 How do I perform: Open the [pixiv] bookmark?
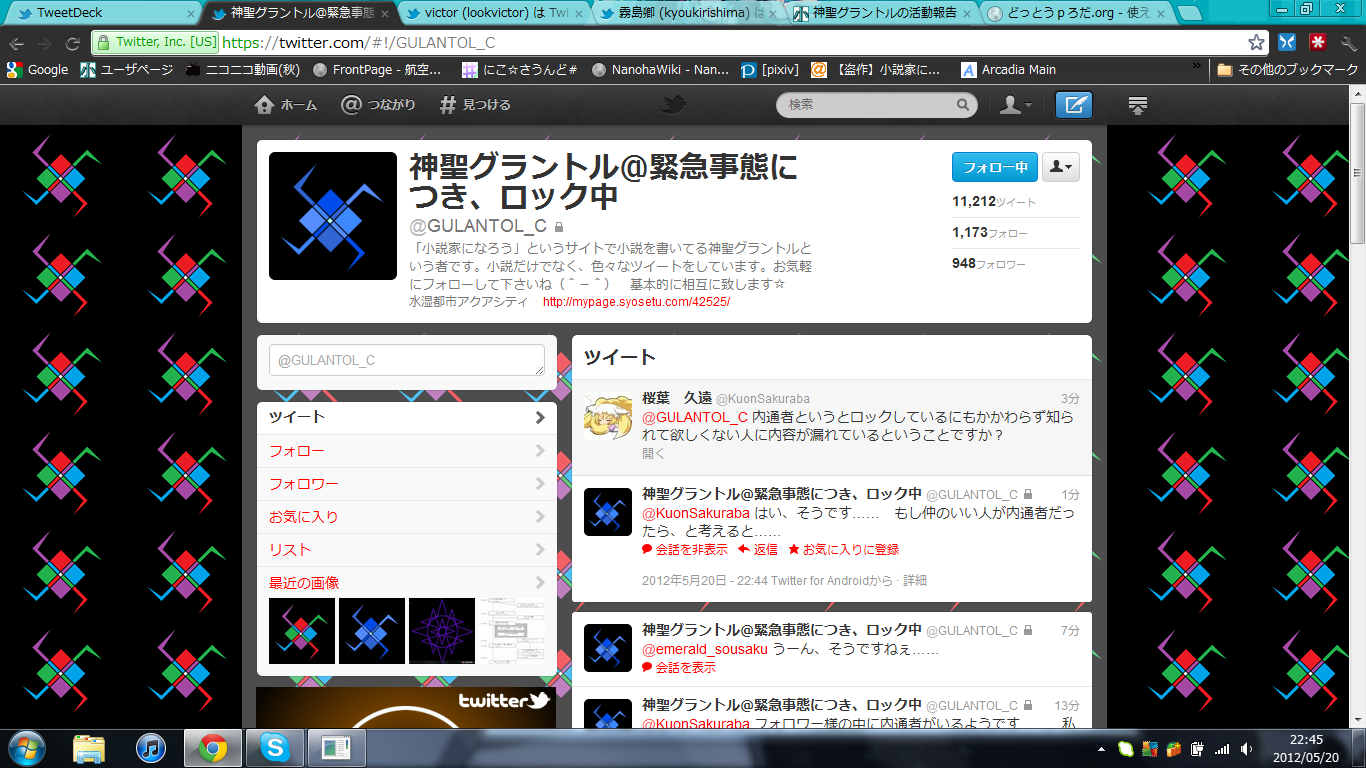pyautogui.click(x=770, y=70)
